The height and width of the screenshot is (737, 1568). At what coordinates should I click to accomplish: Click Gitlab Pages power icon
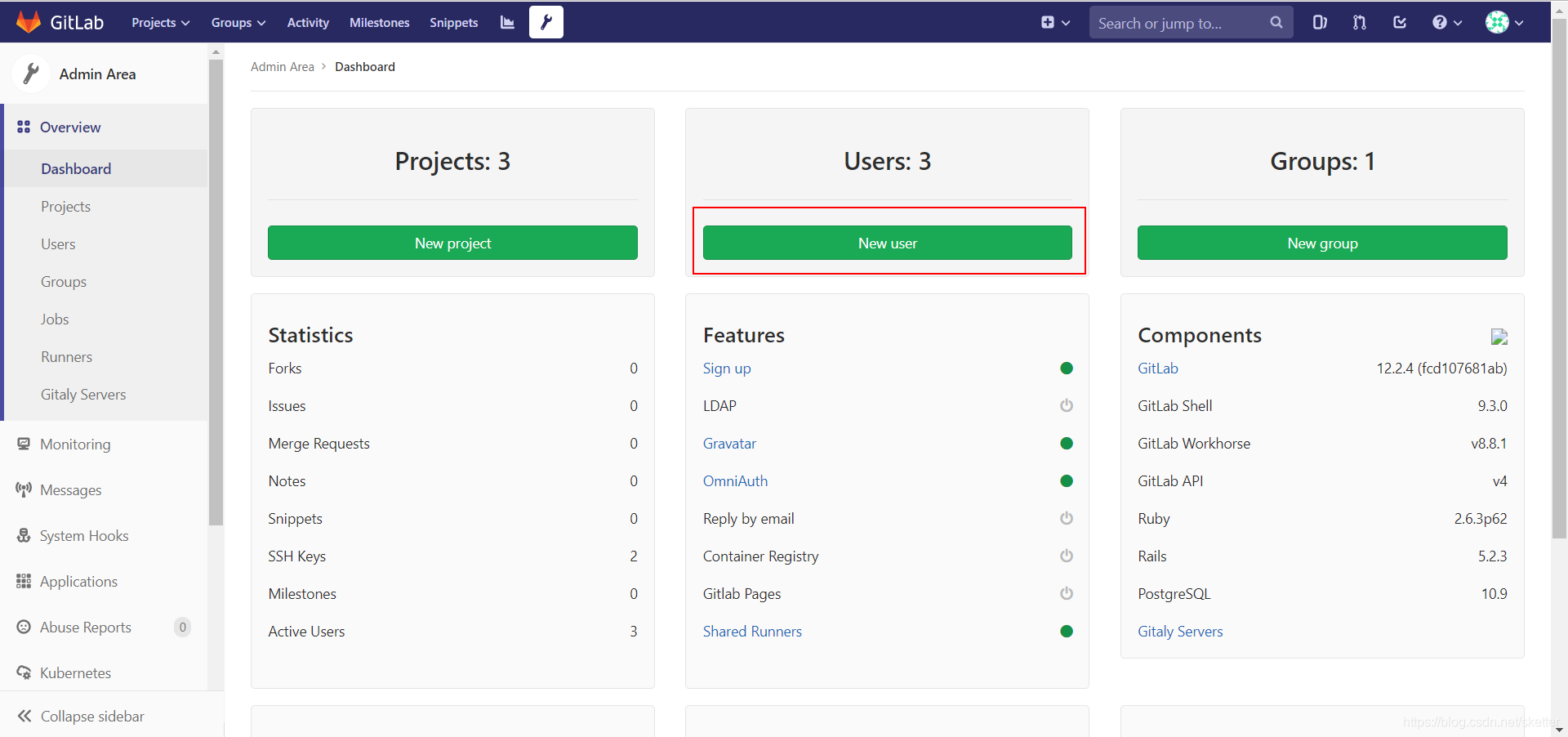[1067, 593]
